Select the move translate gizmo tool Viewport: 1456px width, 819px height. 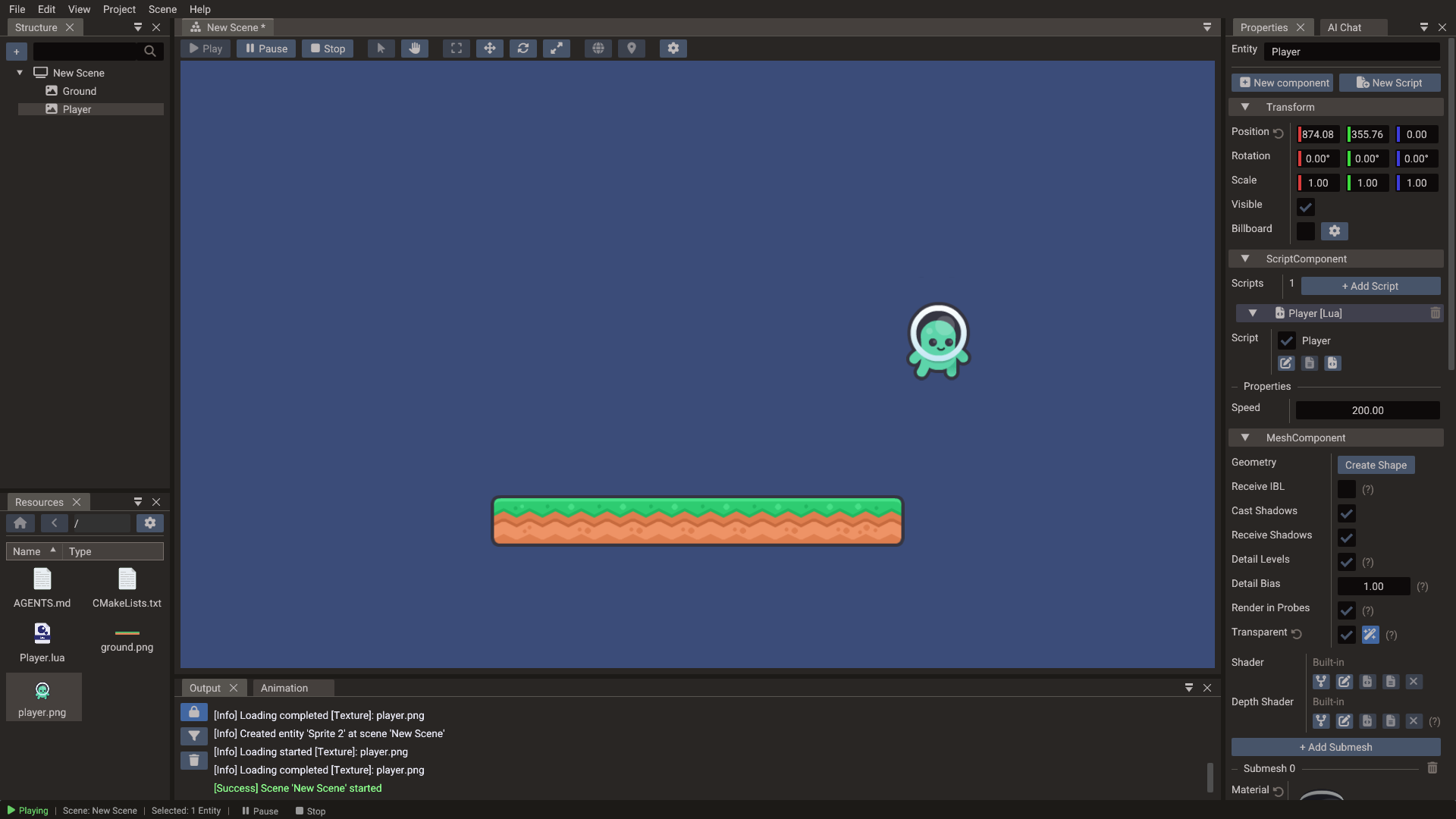click(x=490, y=49)
